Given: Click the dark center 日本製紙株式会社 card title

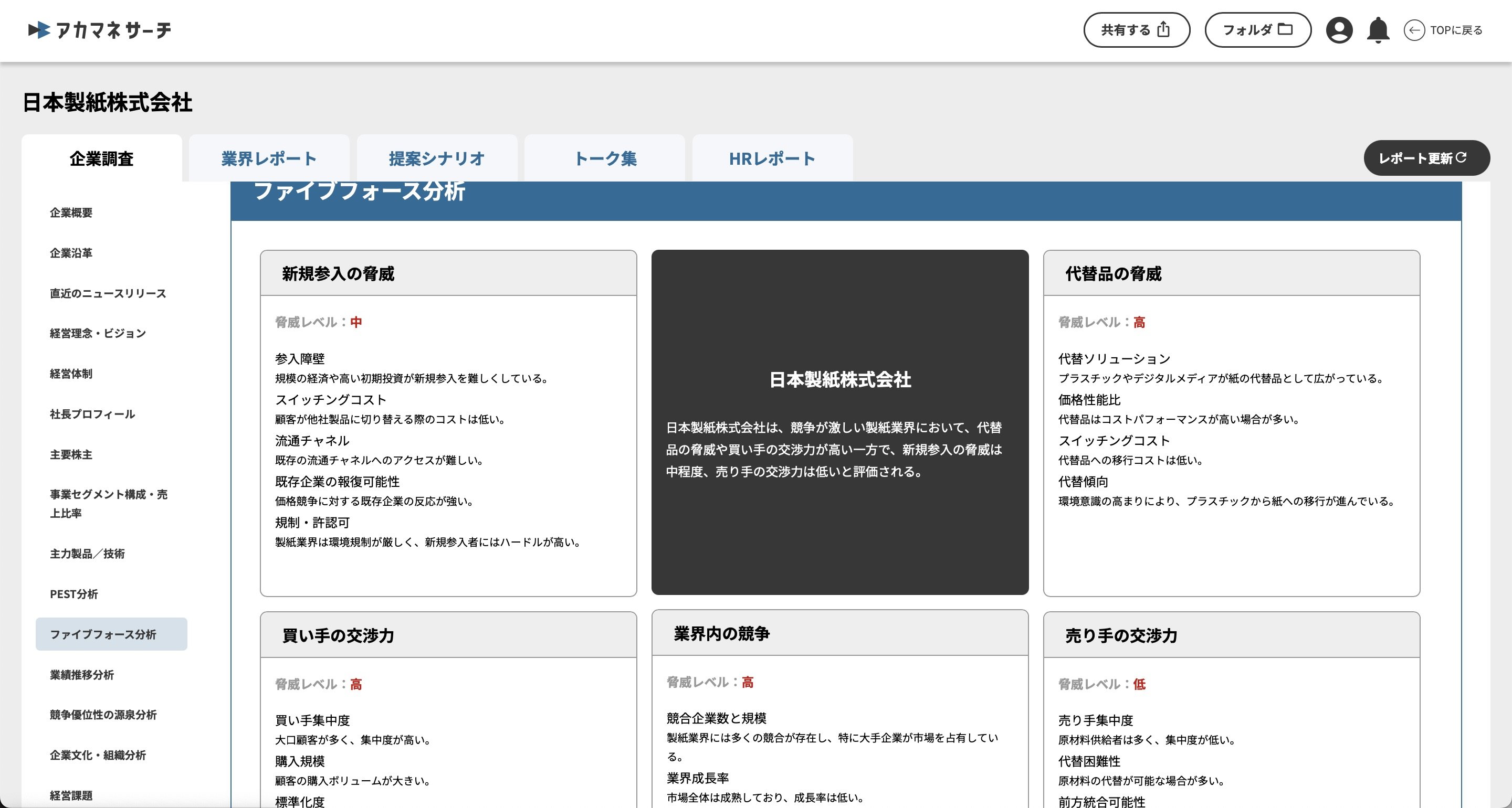Looking at the screenshot, I should 840,380.
